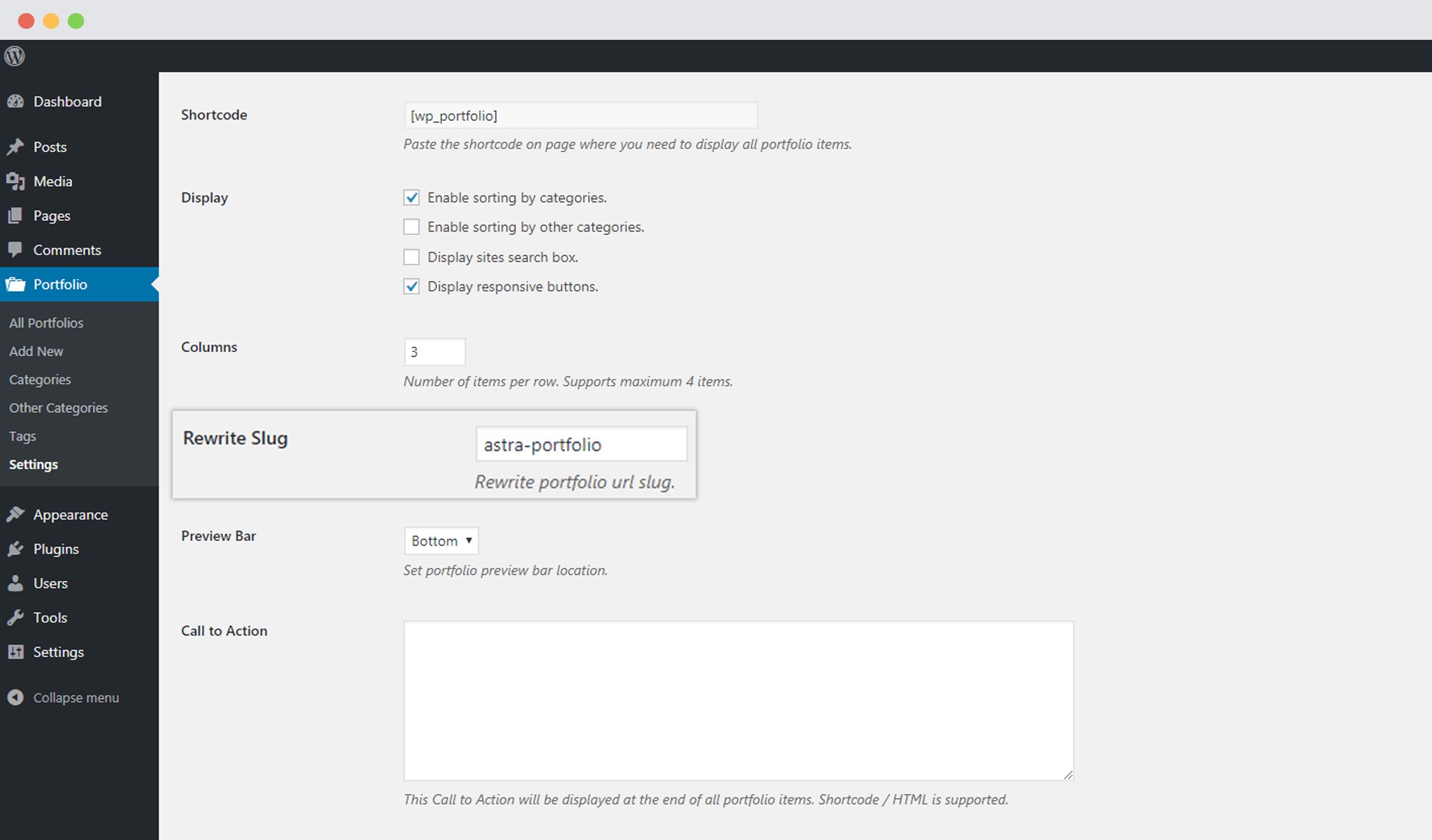Select the Tools wrench icon
Image resolution: width=1432 pixels, height=840 pixels.
[x=16, y=617]
